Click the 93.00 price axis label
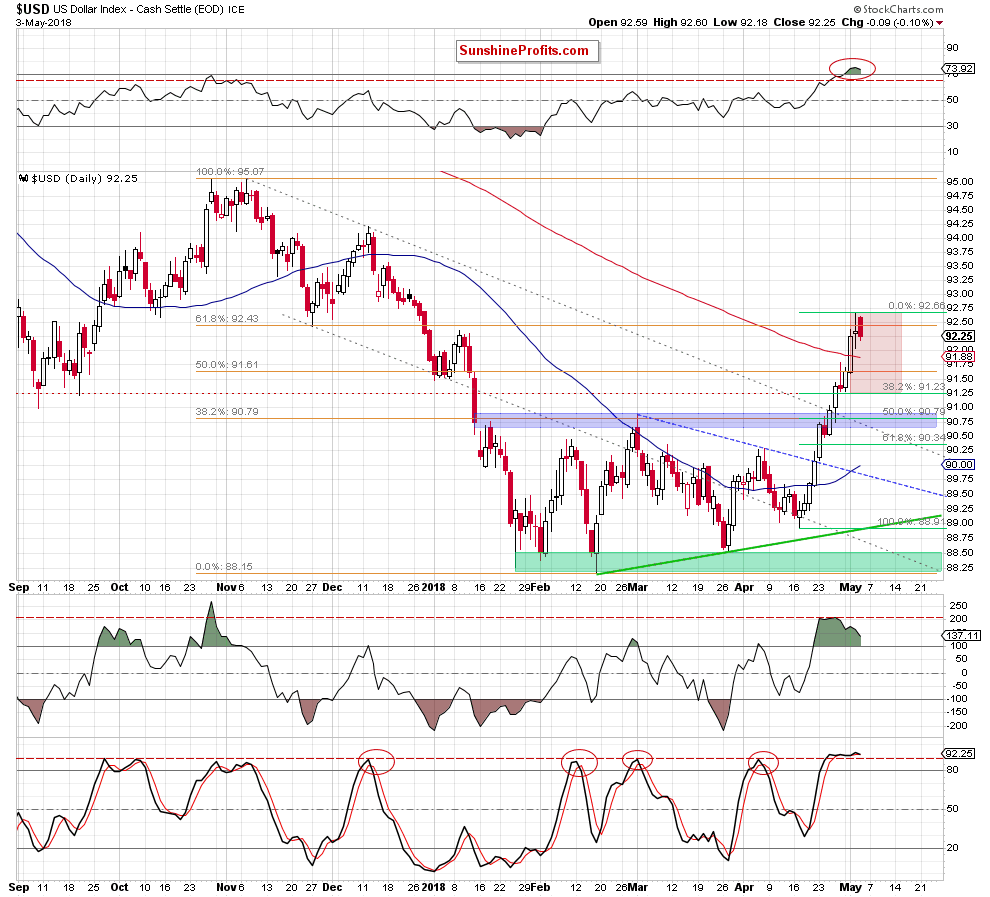The image size is (990, 897). coord(960,294)
